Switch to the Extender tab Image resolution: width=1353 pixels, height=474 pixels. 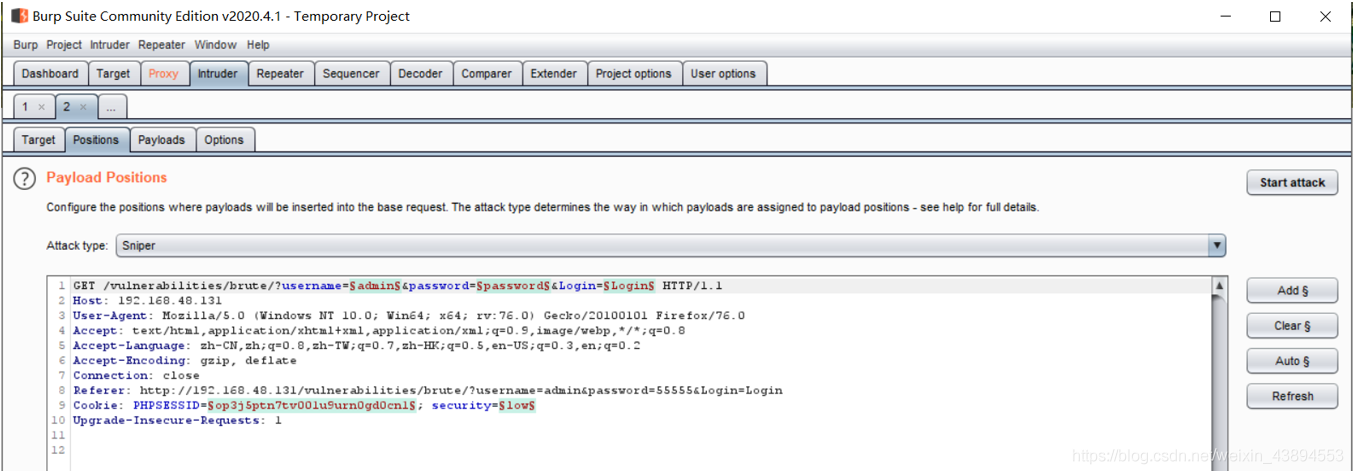554,74
